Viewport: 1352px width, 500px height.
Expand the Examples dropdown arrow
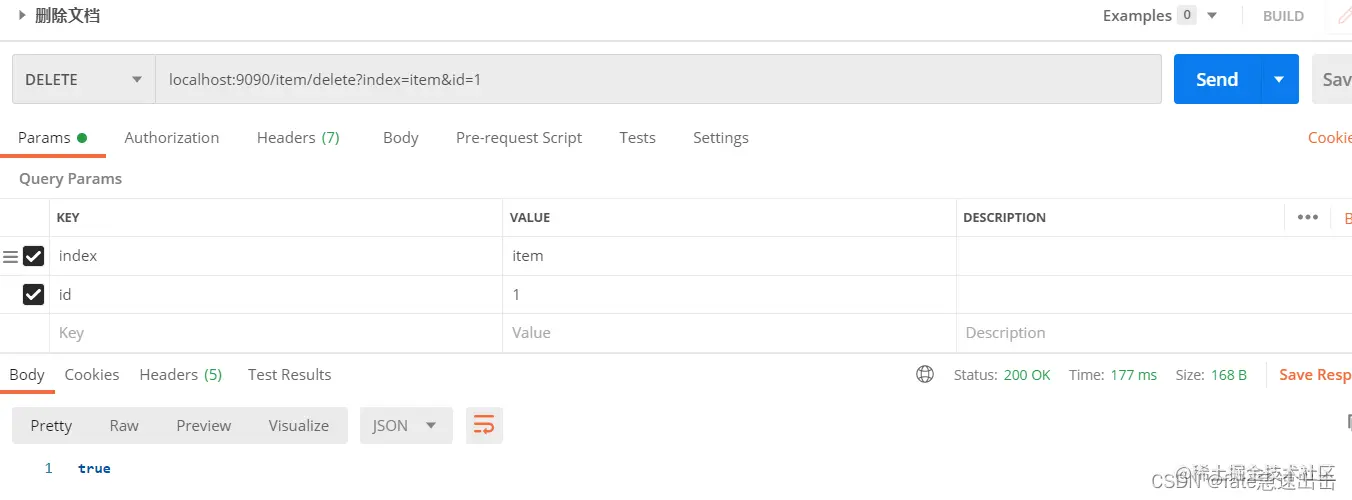tap(1212, 15)
